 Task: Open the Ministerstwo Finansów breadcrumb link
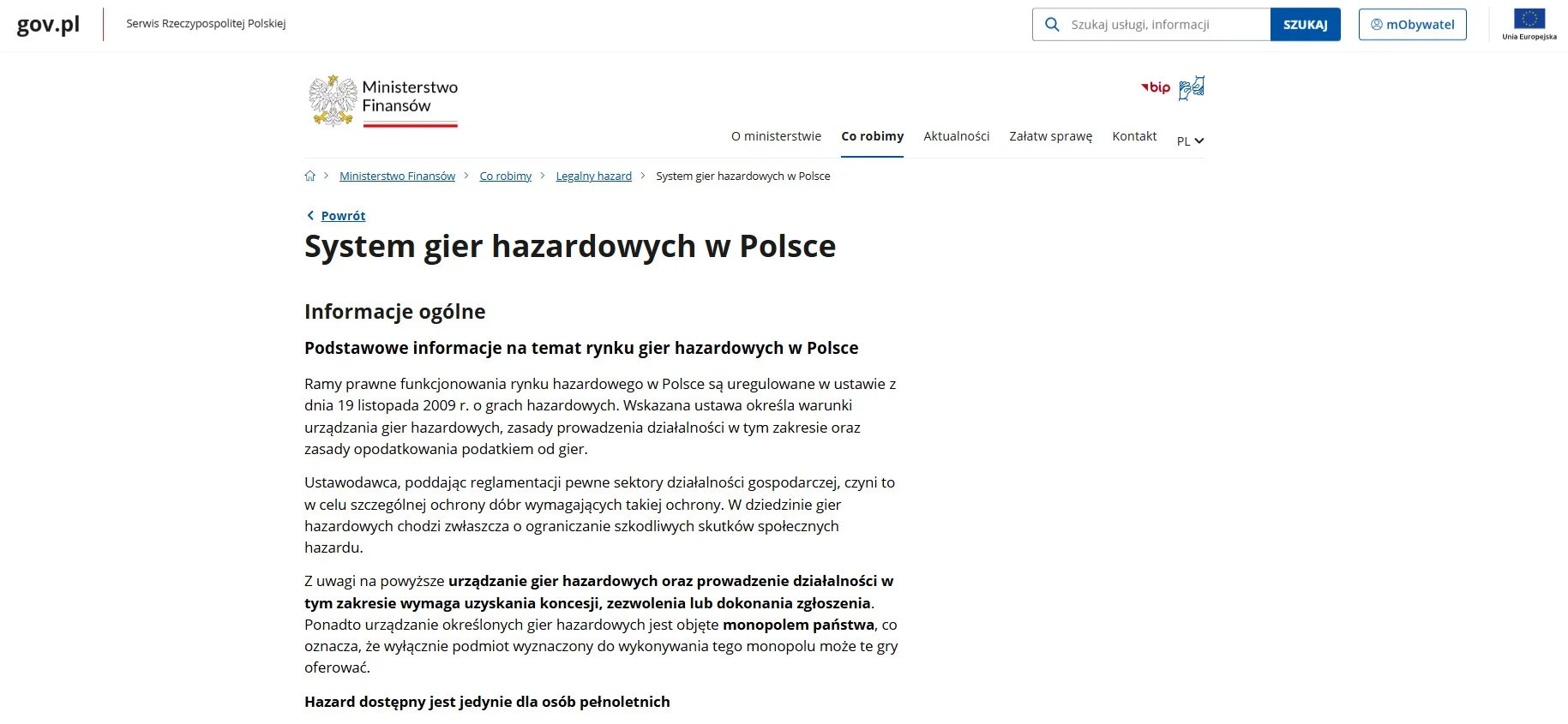point(397,176)
